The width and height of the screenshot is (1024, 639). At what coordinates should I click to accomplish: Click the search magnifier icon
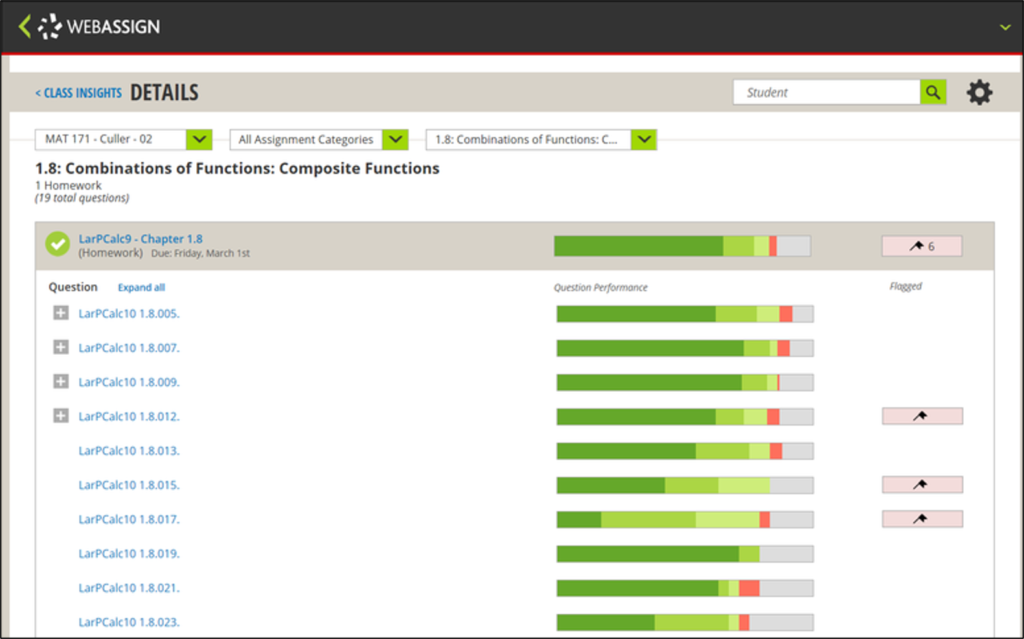(932, 91)
